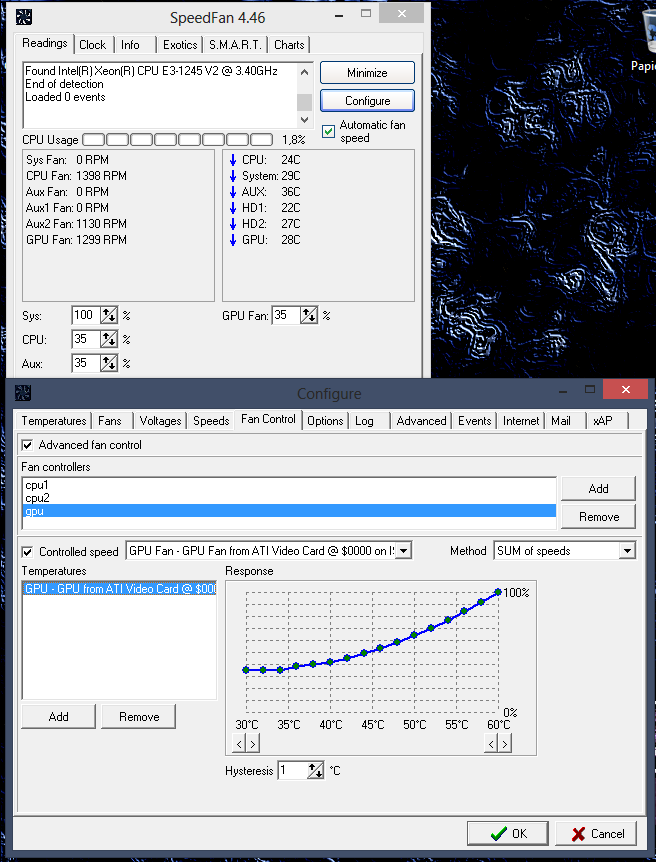
Task: Toggle the Controlled speed checkbox
Action: [27, 551]
